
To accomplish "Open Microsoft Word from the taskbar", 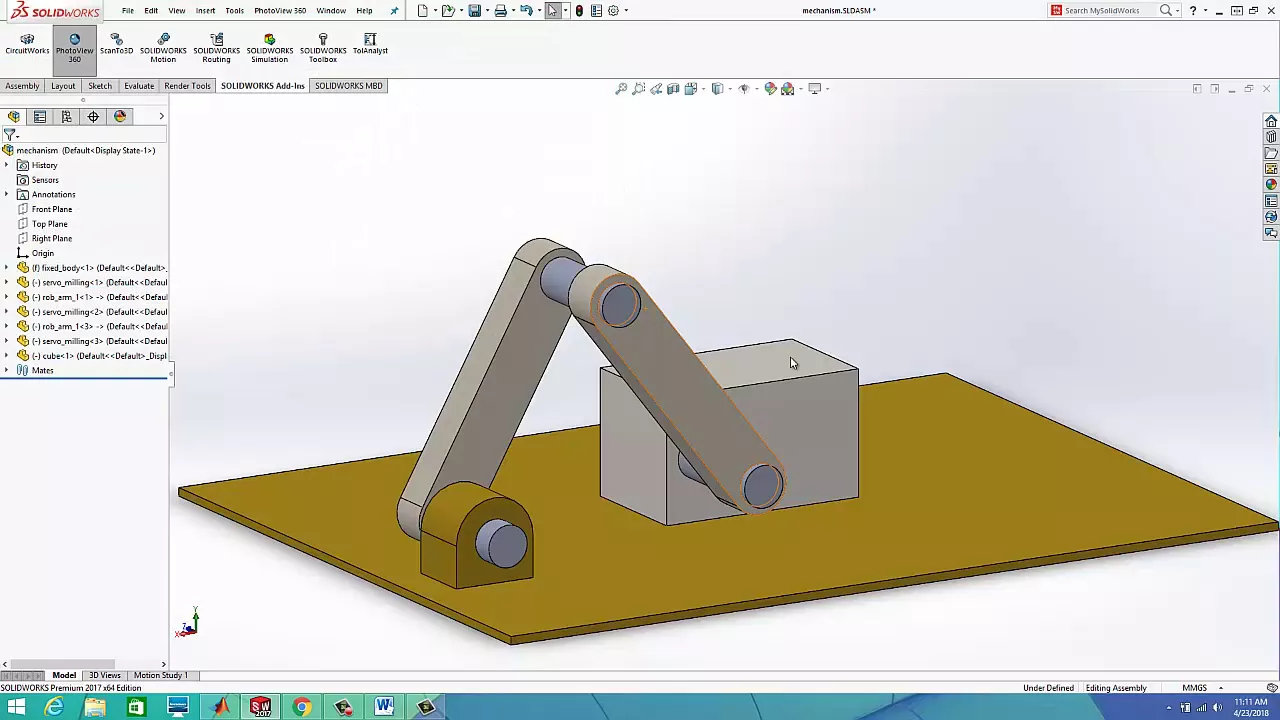I will (384, 708).
